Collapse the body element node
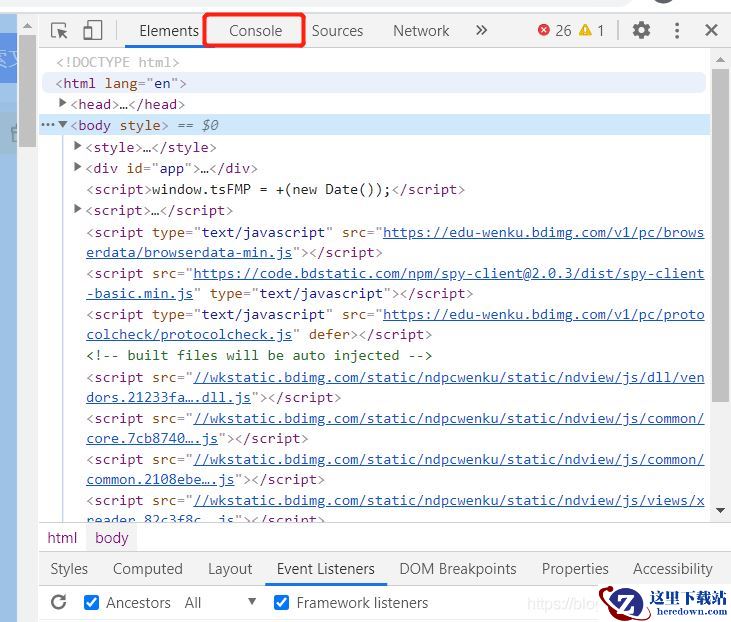Screen dimensions: 731x622 point(63,125)
